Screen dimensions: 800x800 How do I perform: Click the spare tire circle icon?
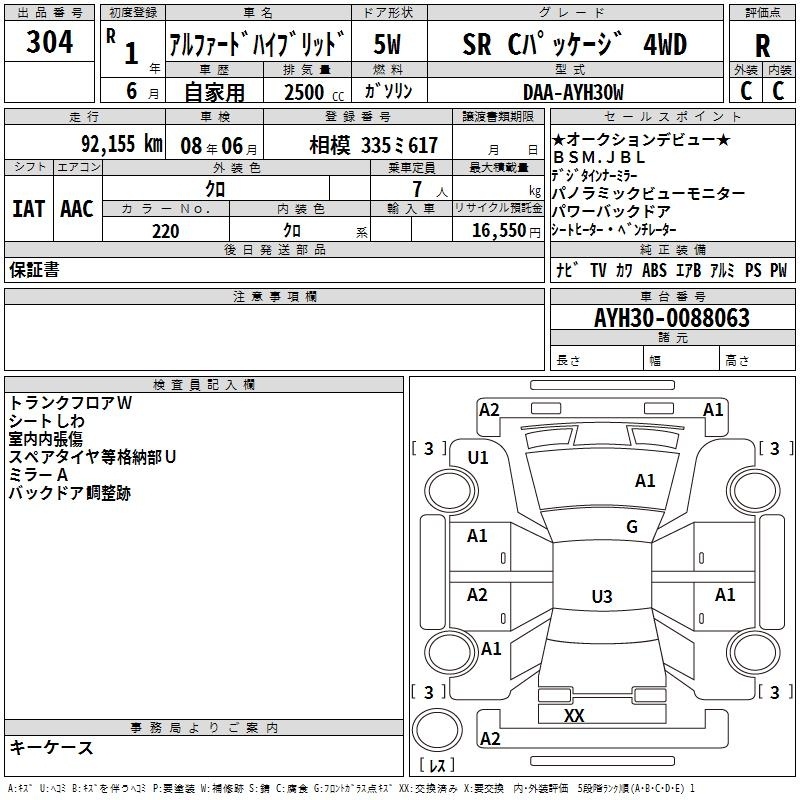pyautogui.click(x=436, y=730)
